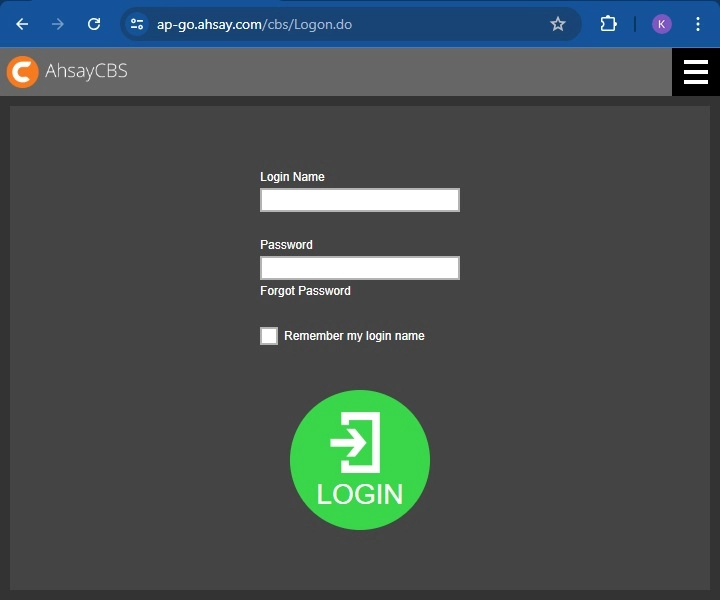Click the green LOGIN button

point(360,460)
